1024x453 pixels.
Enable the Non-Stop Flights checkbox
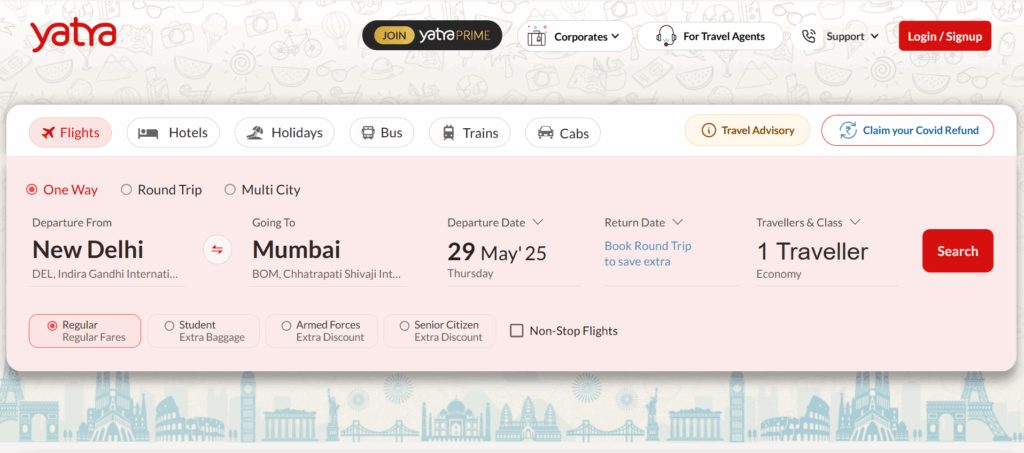pyautogui.click(x=517, y=331)
